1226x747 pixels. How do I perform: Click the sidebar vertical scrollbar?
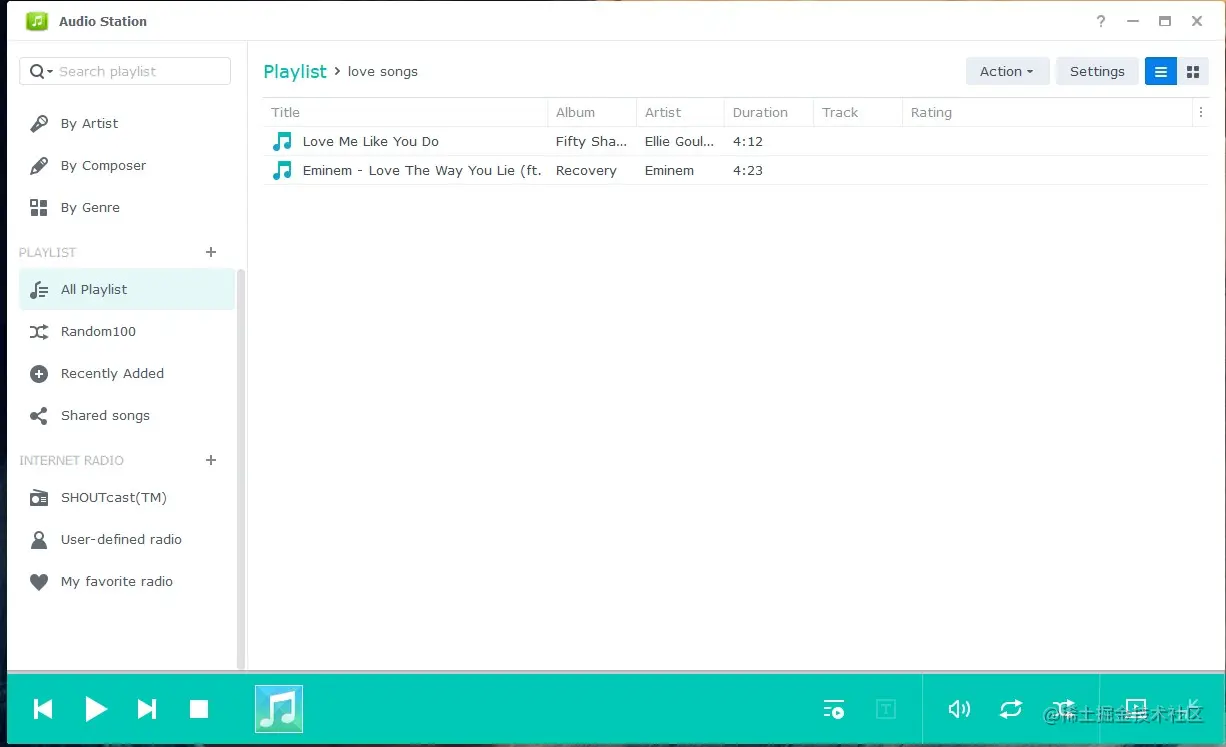tap(241, 469)
